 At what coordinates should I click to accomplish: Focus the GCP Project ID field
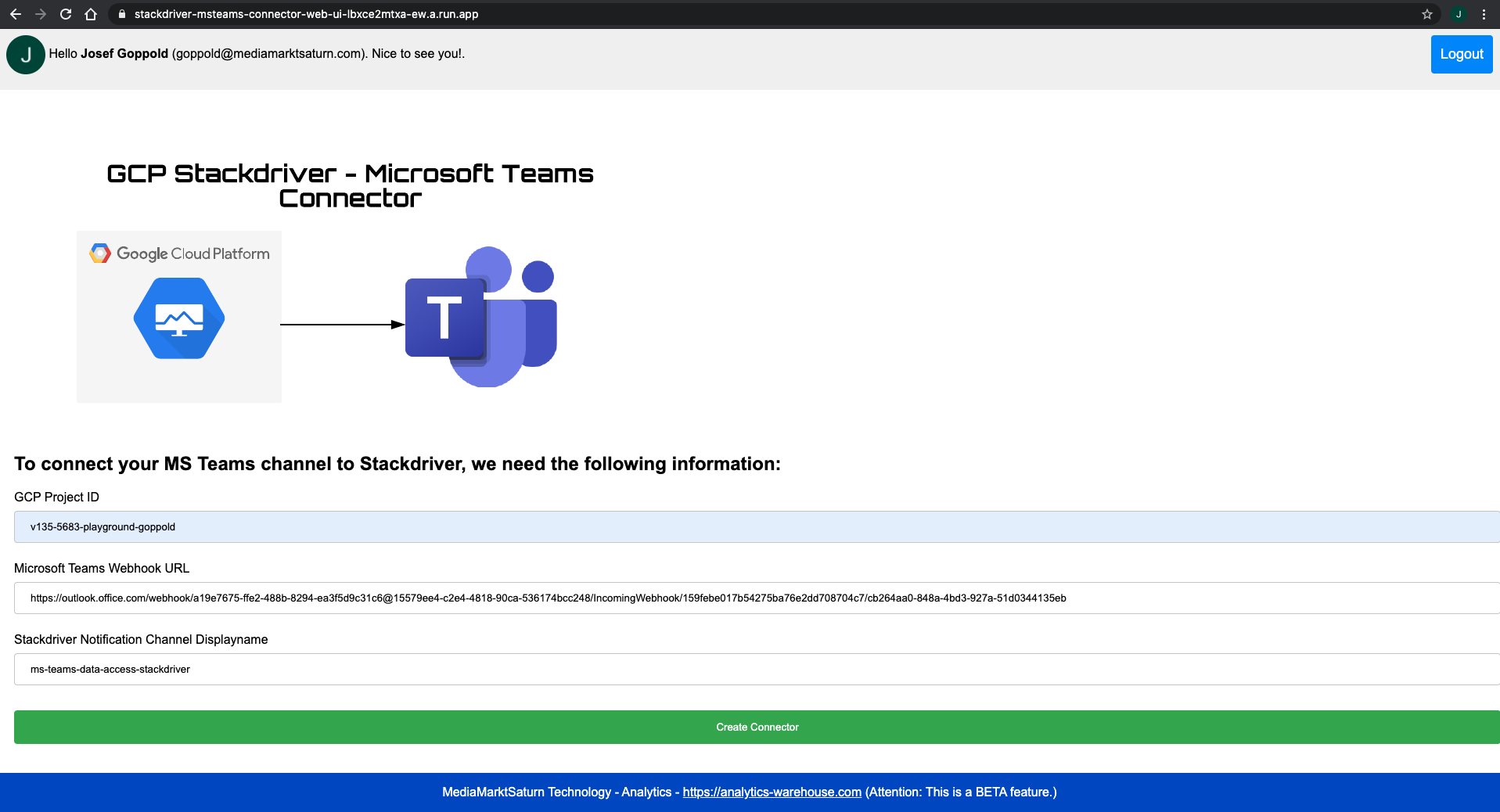point(757,526)
